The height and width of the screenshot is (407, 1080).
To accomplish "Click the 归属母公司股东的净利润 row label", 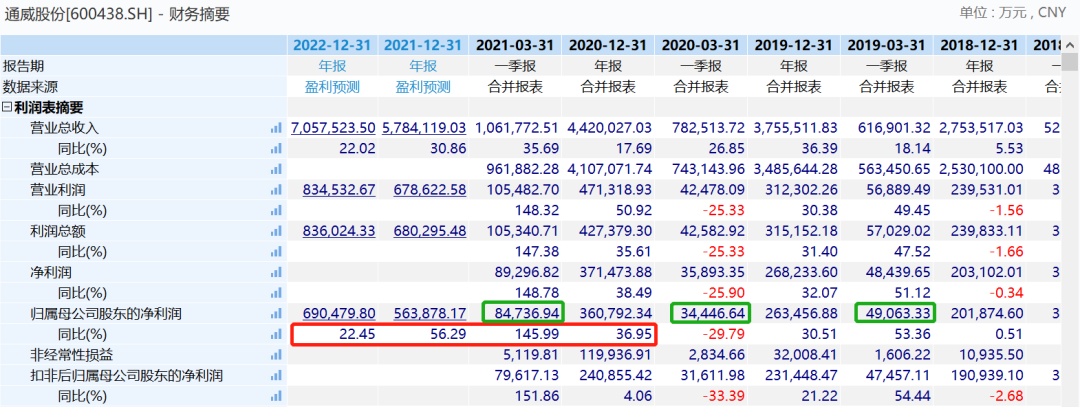I will click(105, 314).
